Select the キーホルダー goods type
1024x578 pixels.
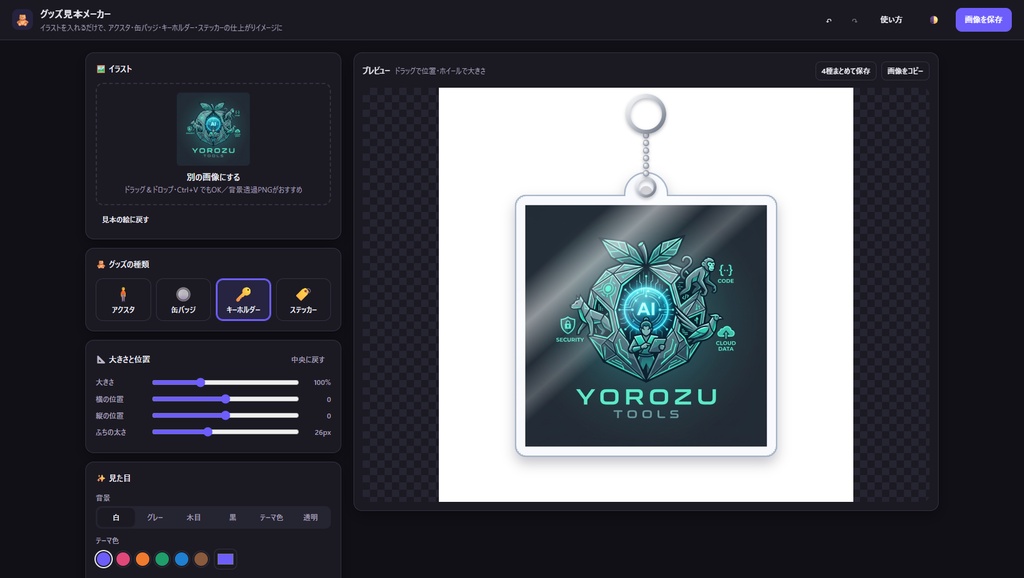click(x=244, y=300)
